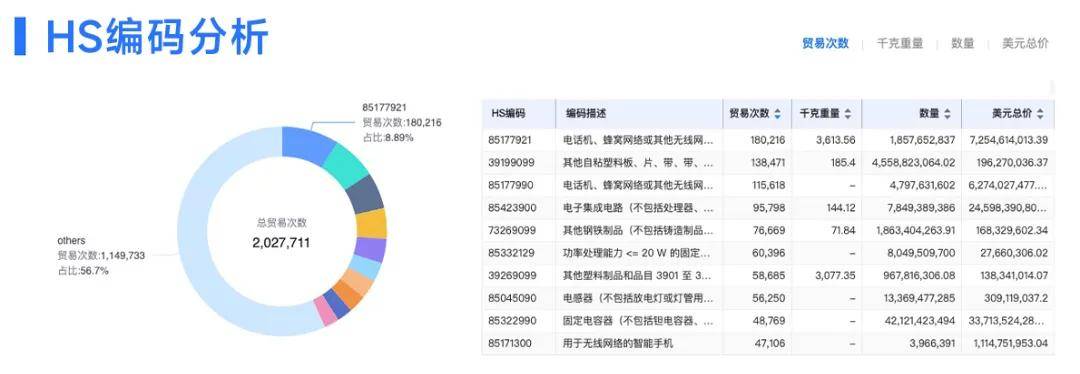Sort table by 贸易次数 column arrows
Screen dimensions: 1080x374
pos(778,114)
